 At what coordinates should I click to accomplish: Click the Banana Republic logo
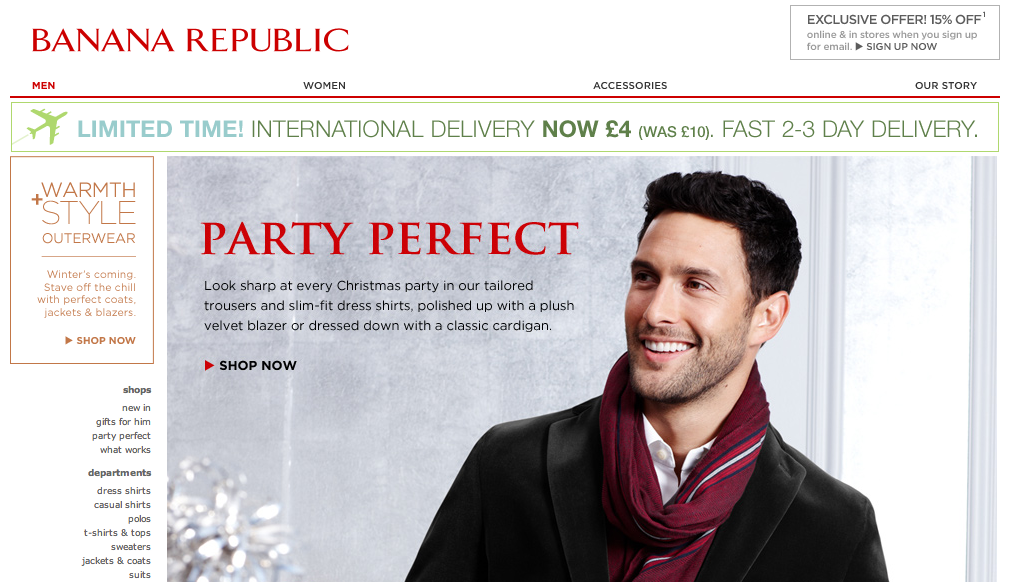[x=190, y=40]
